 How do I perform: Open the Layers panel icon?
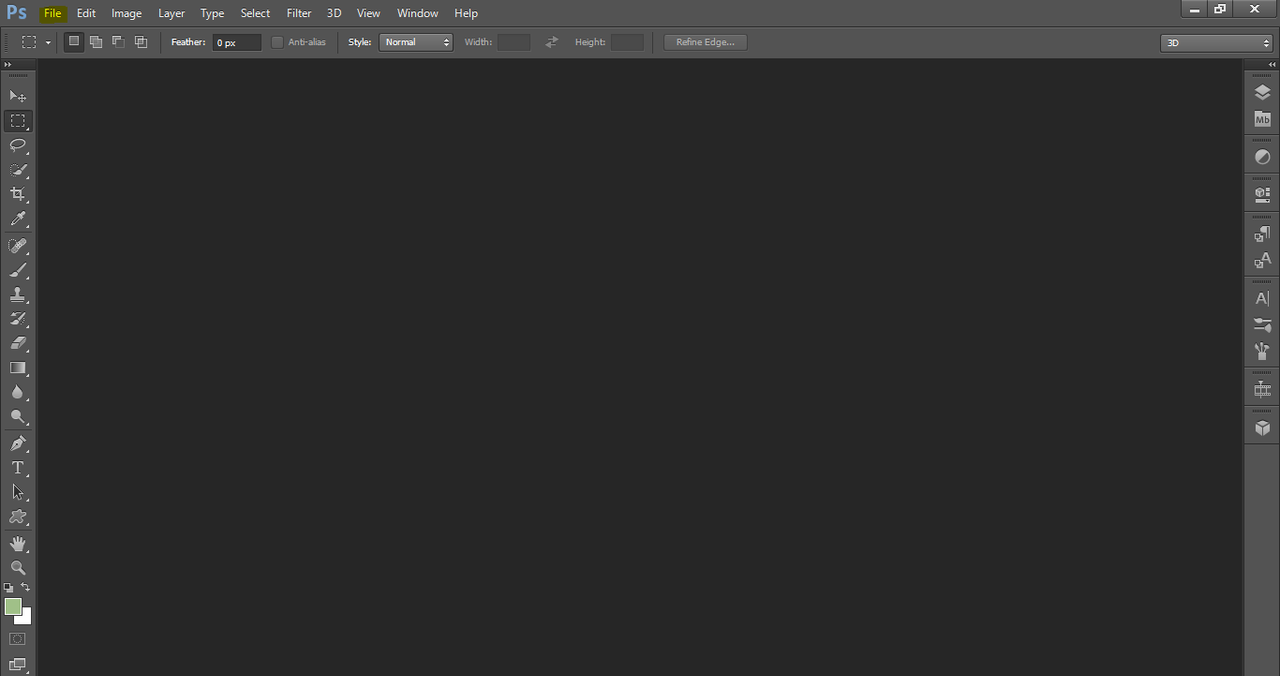[1262, 92]
